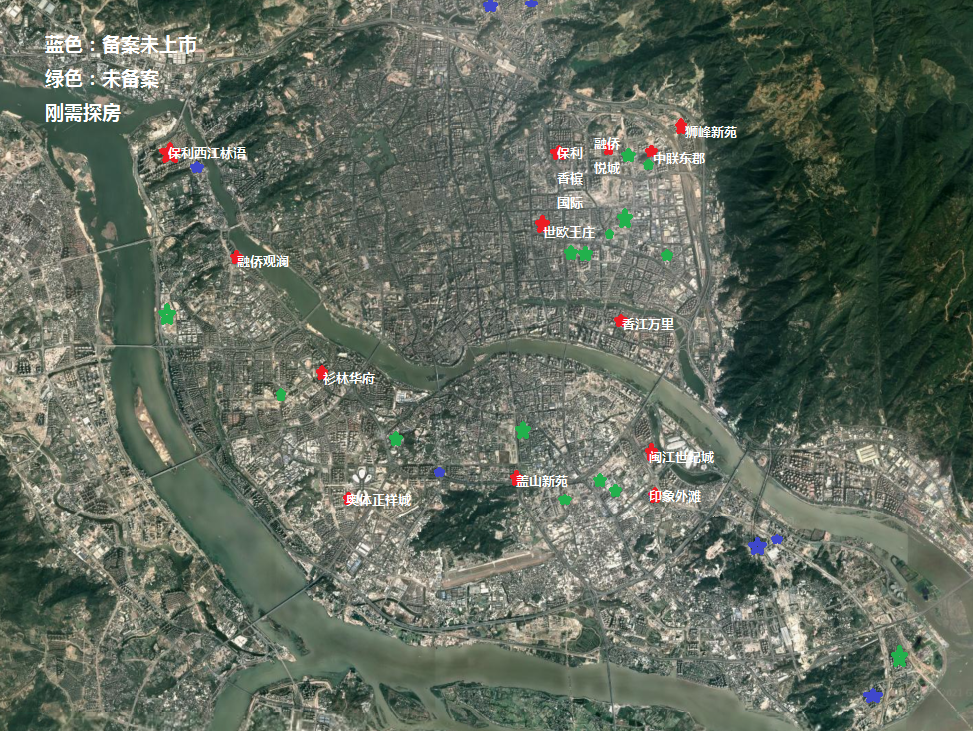The height and width of the screenshot is (731, 973).
Task: Click the green star between 融侨 and 中联东郡
Action: [629, 155]
